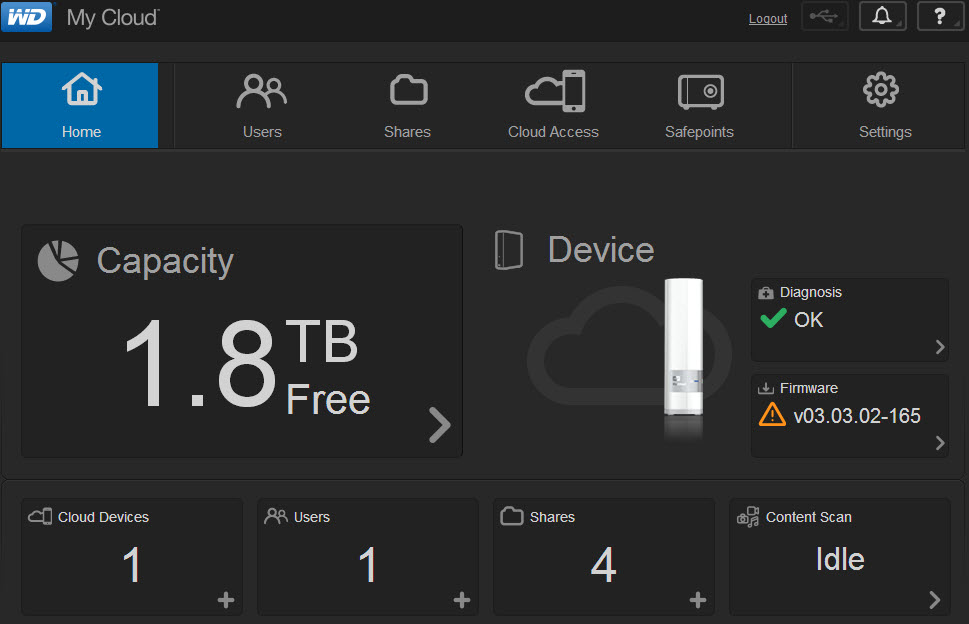Click the Users panel people icon
Image resolution: width=969 pixels, height=624 pixels.
tap(276, 516)
